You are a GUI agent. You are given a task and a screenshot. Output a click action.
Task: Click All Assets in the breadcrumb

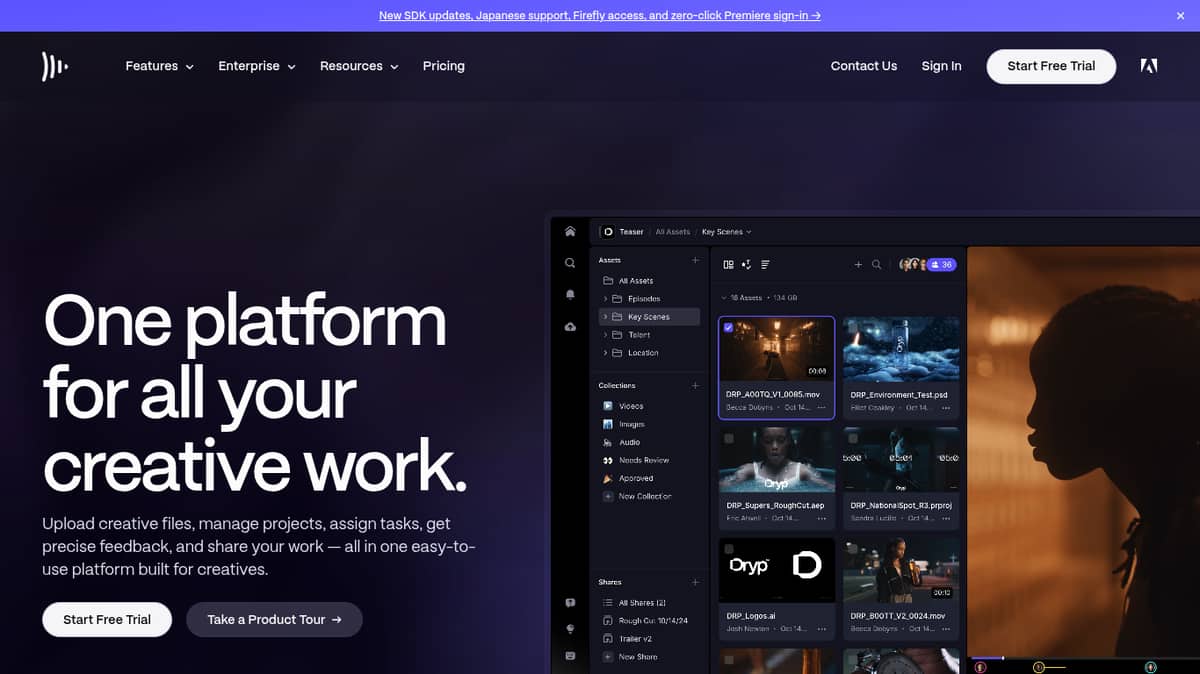[x=673, y=232]
